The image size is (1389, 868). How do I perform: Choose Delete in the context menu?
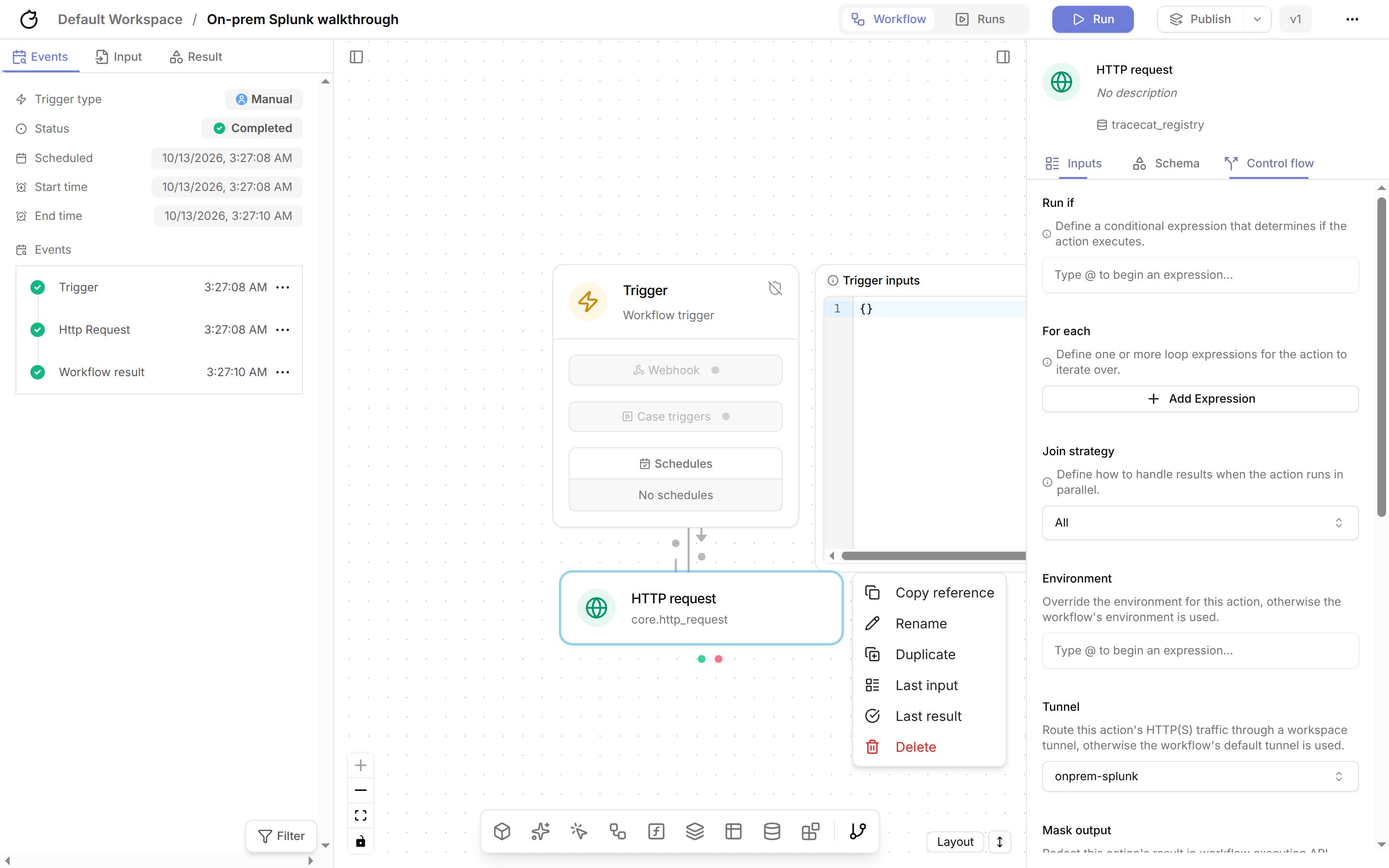(x=929, y=747)
